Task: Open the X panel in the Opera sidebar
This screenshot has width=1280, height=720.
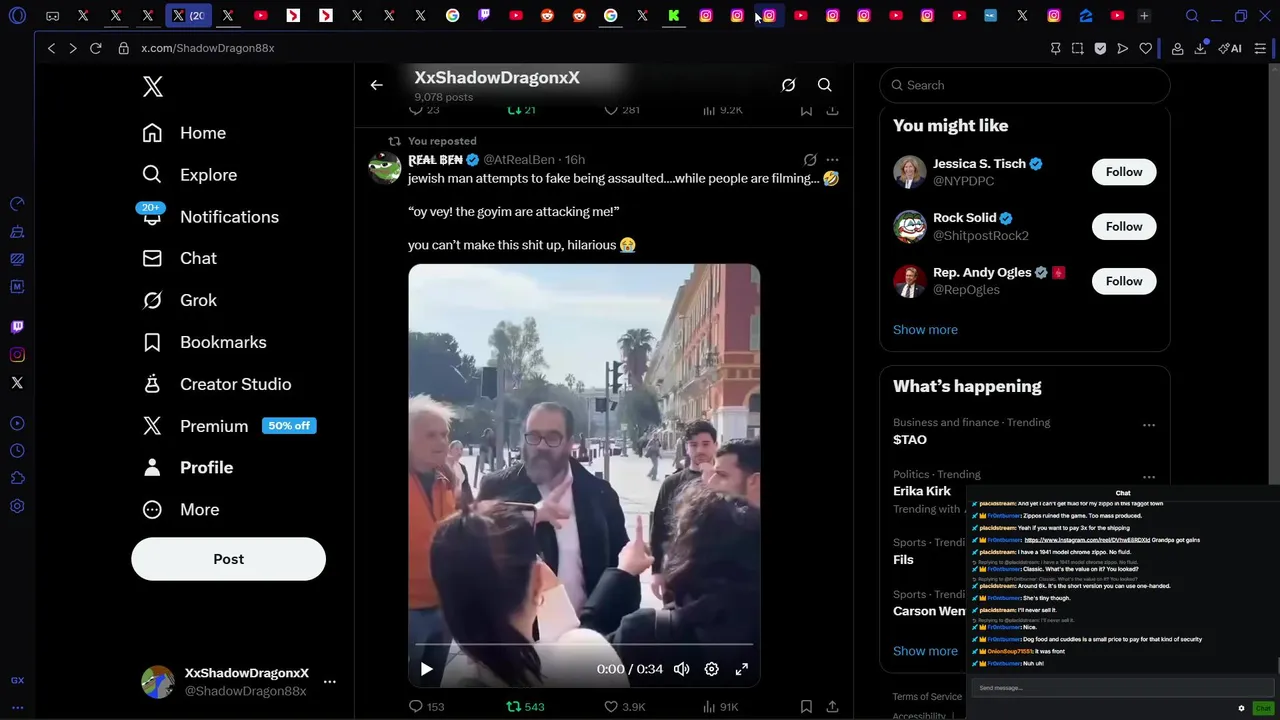Action: (x=17, y=383)
